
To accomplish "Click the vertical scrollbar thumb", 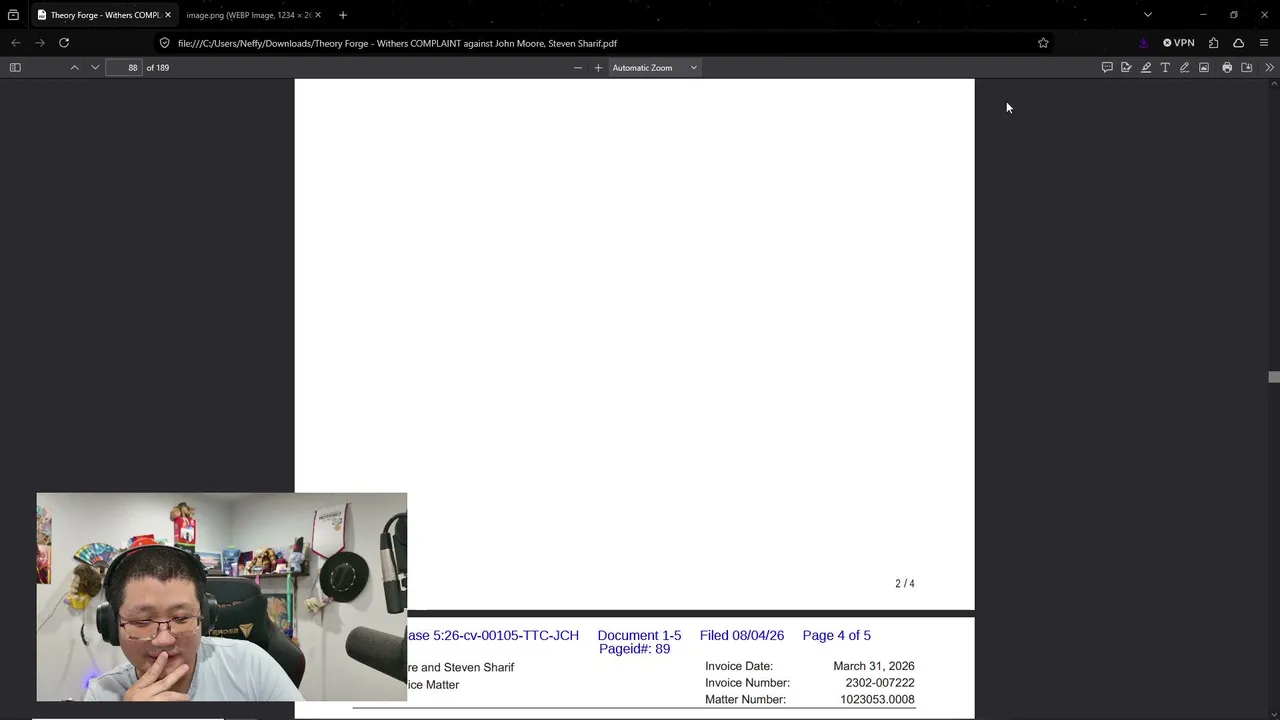I will [x=1273, y=377].
